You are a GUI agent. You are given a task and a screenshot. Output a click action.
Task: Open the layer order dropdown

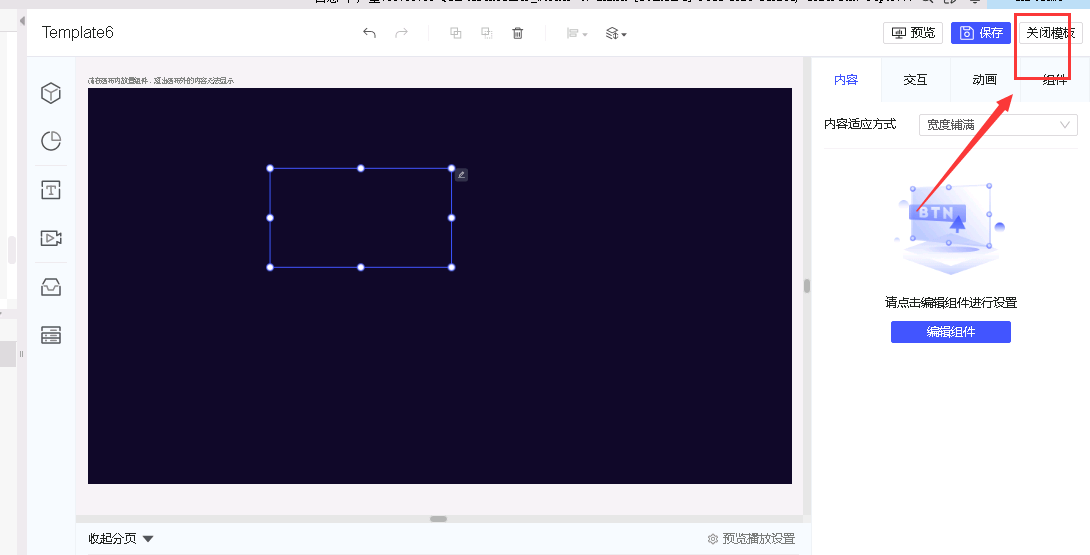click(615, 33)
